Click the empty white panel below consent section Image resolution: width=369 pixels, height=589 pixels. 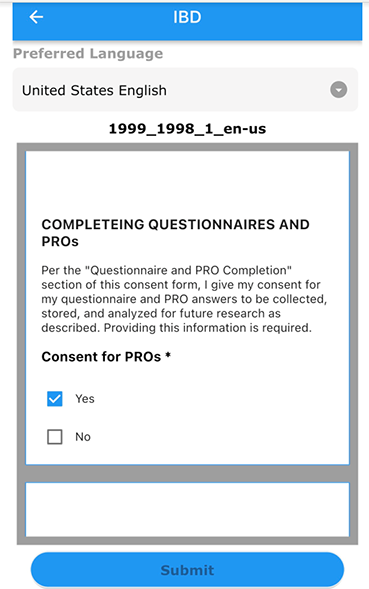[x=187, y=510]
